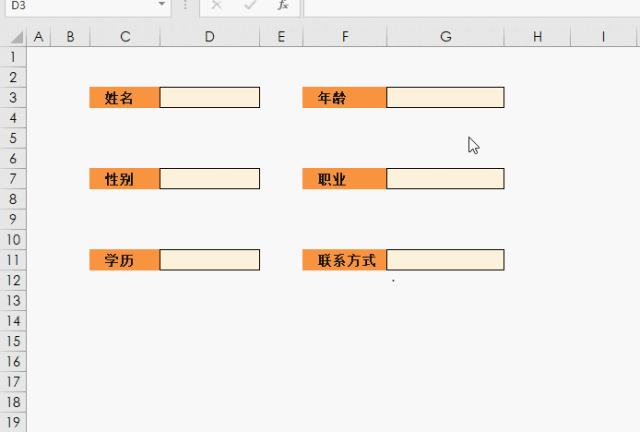The width and height of the screenshot is (640, 432).
Task: Select the input cell next to 性别
Action: point(210,179)
